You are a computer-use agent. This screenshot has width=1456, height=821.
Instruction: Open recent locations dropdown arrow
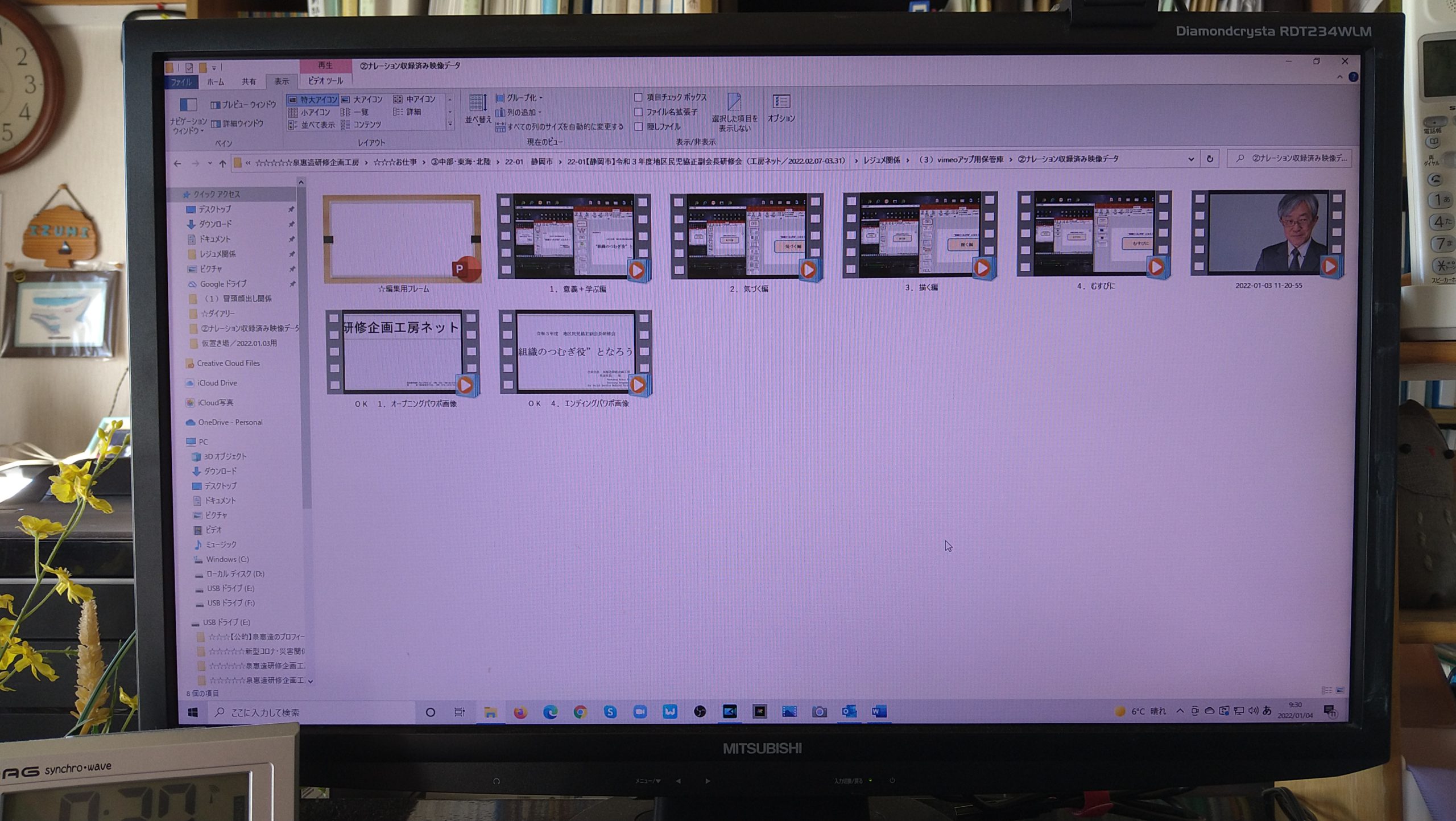pos(209,163)
